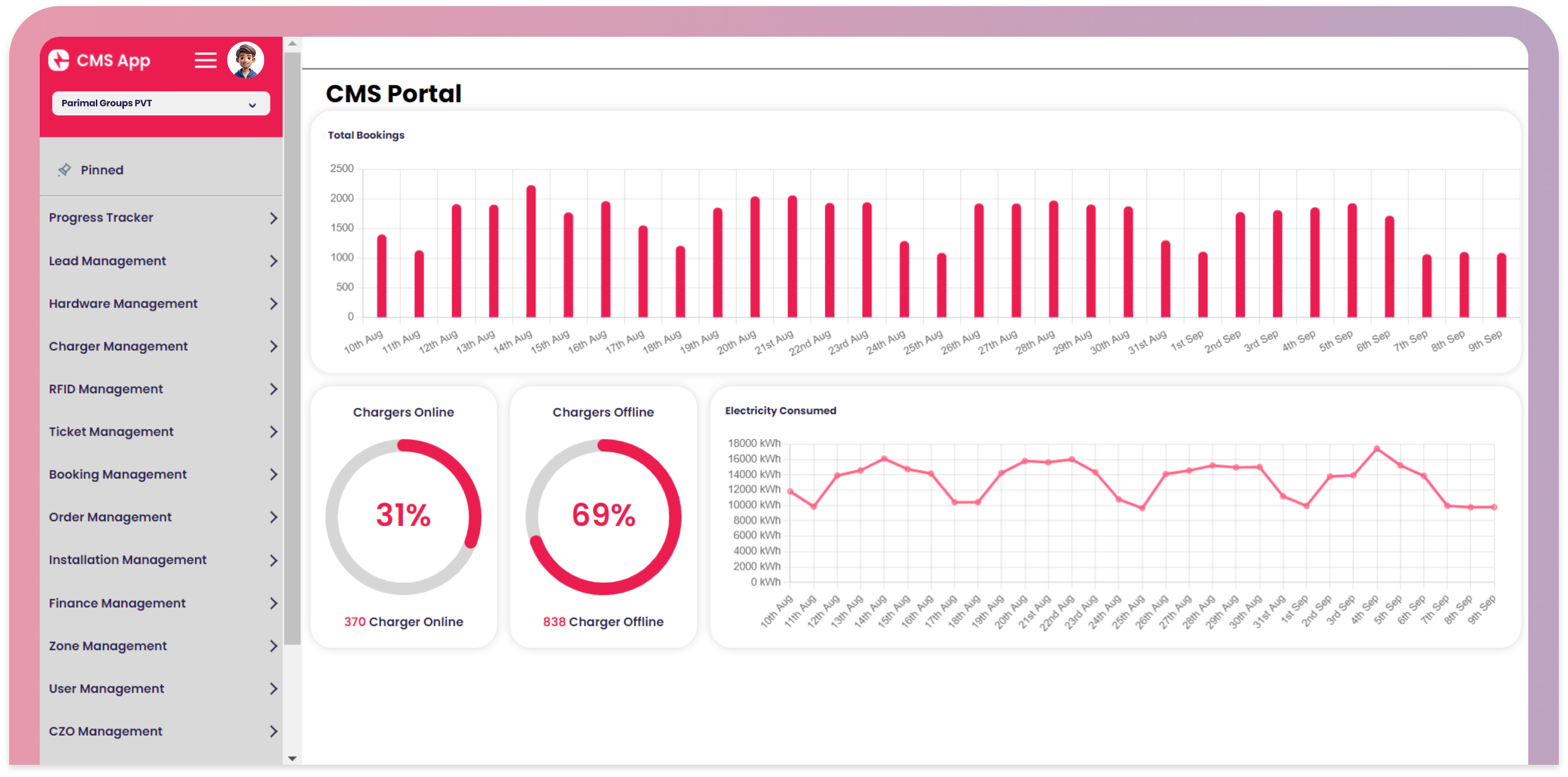The image size is (1568, 777).
Task: Expand the Progress Tracker chevron
Action: point(273,218)
